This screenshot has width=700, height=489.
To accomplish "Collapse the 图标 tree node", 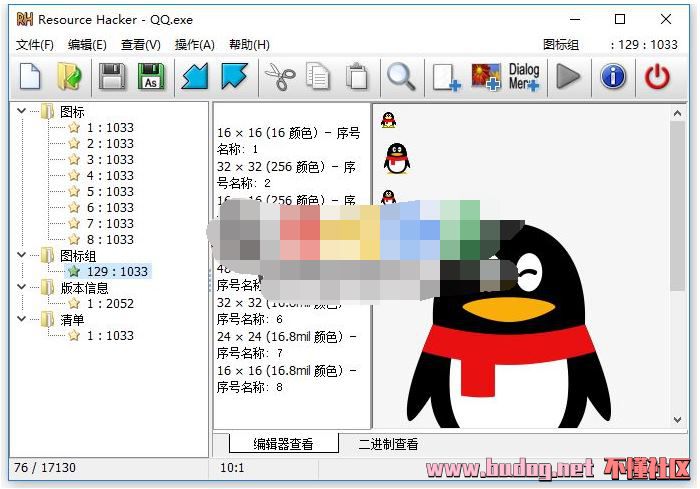I will 21,110.
